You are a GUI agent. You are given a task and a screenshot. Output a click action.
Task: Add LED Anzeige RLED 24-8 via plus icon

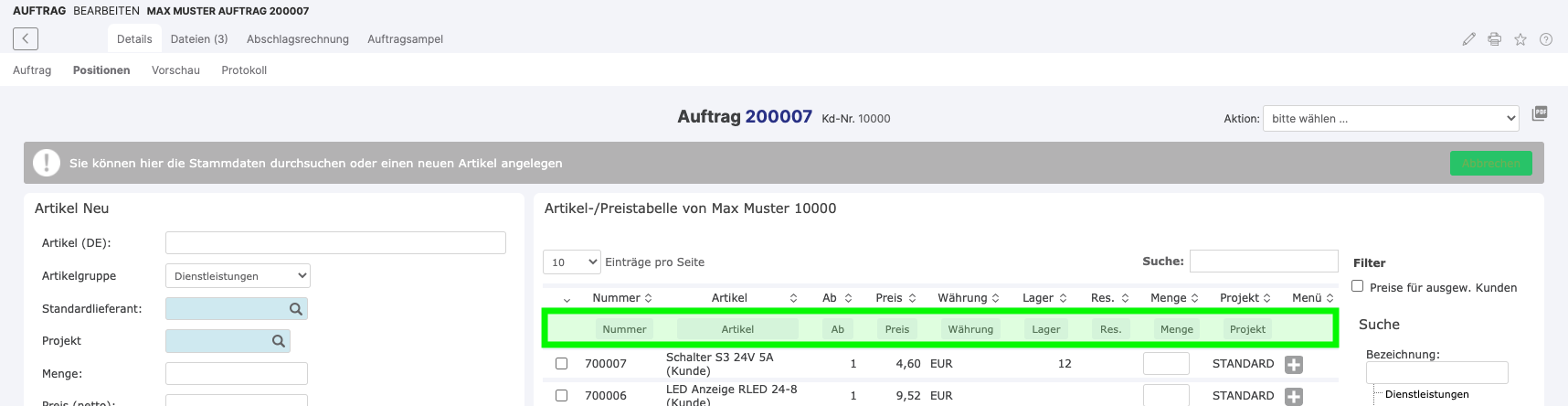(x=1294, y=396)
